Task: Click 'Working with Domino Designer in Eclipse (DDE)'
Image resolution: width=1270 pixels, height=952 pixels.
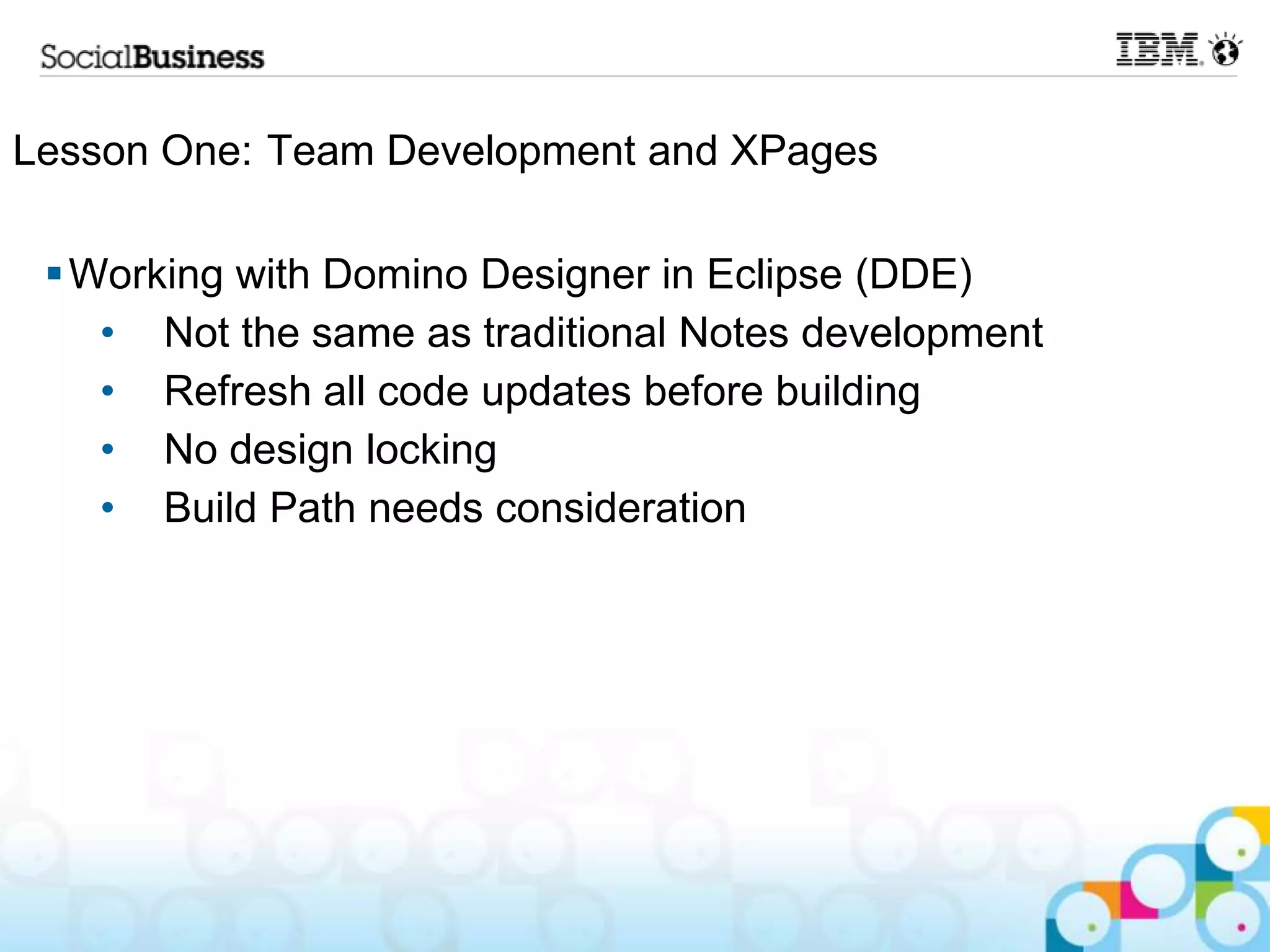Action: [x=520, y=275]
